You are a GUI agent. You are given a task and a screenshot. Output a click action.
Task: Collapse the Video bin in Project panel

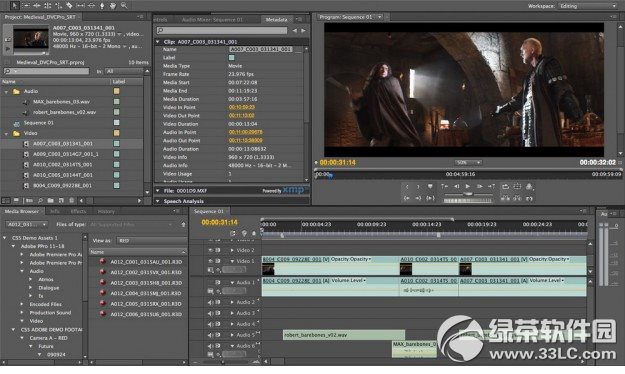[x=6, y=134]
